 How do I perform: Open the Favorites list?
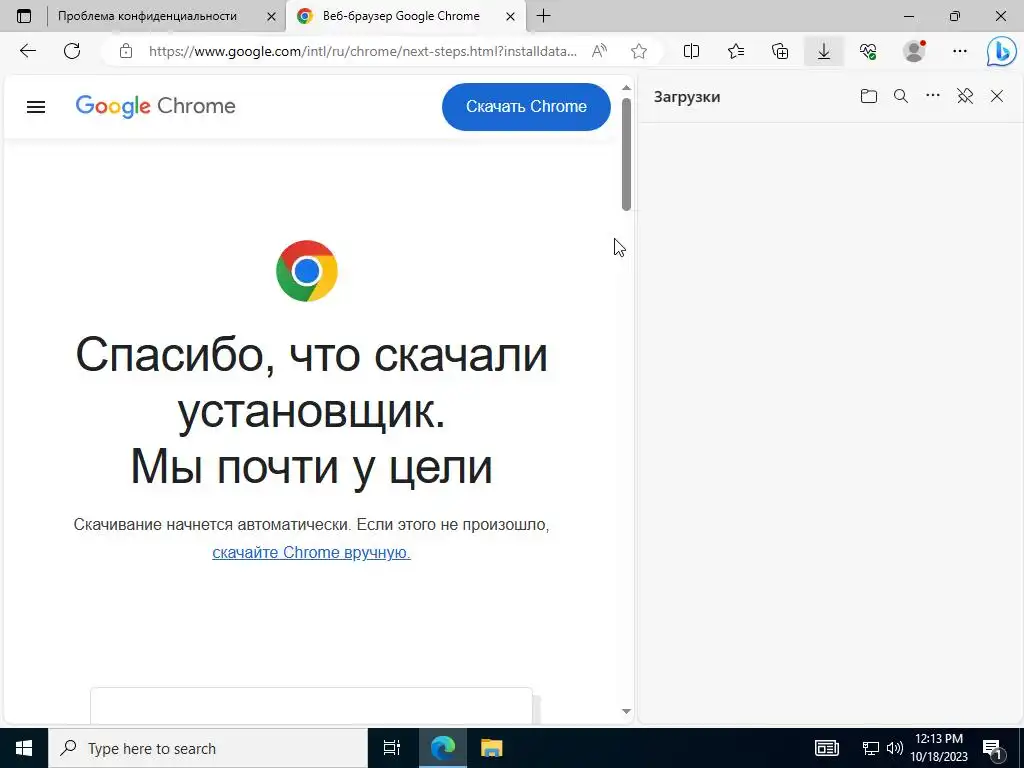click(x=736, y=51)
